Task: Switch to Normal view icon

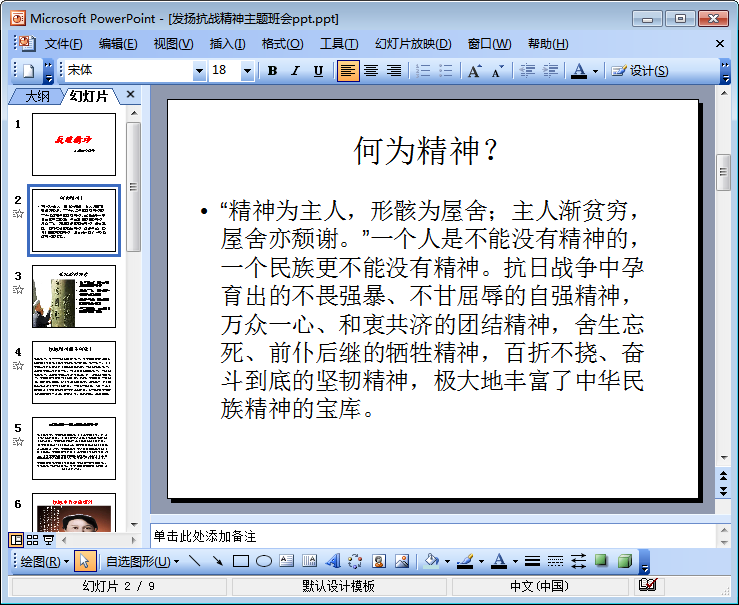Action: (16, 540)
